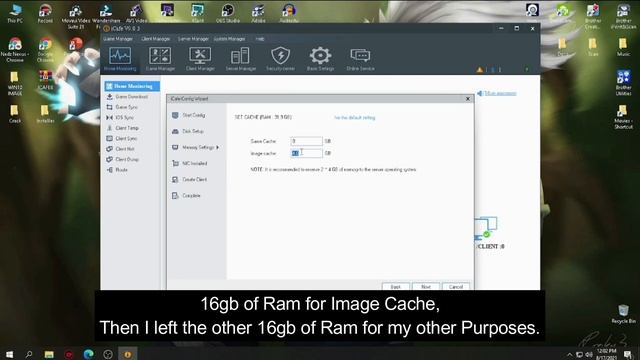
Task: Open Home Monitoring in the top toolbar
Action: coord(120,59)
